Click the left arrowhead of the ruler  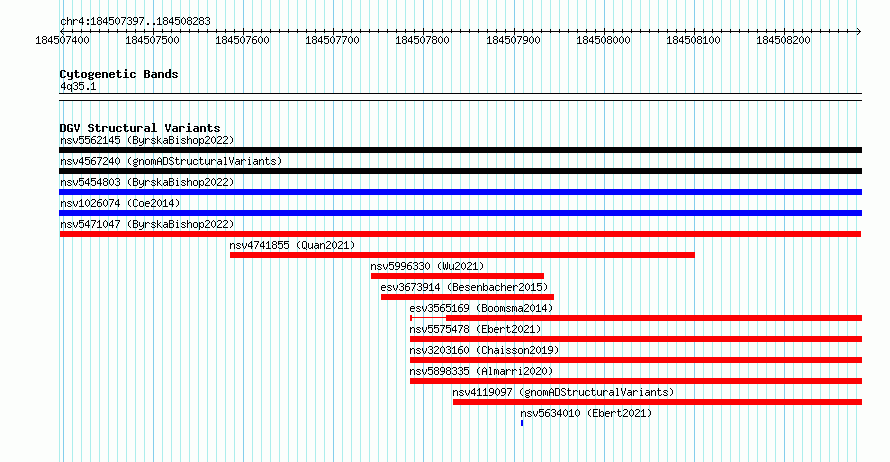click(x=62, y=31)
